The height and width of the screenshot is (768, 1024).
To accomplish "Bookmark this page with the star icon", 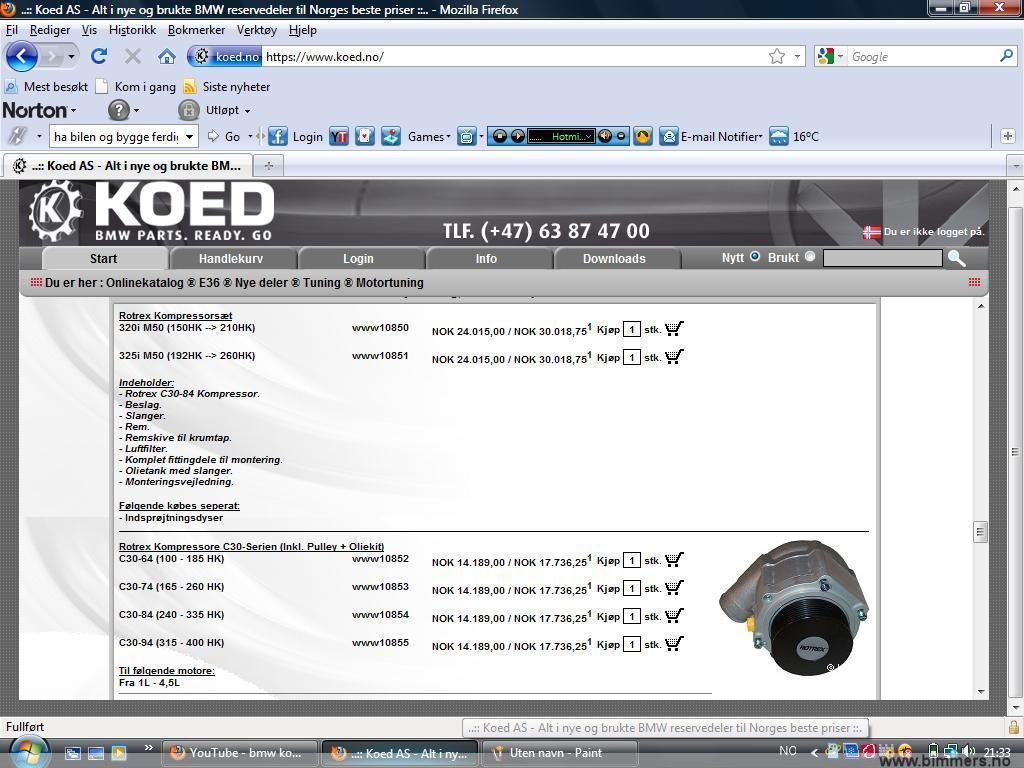I will (x=776, y=57).
